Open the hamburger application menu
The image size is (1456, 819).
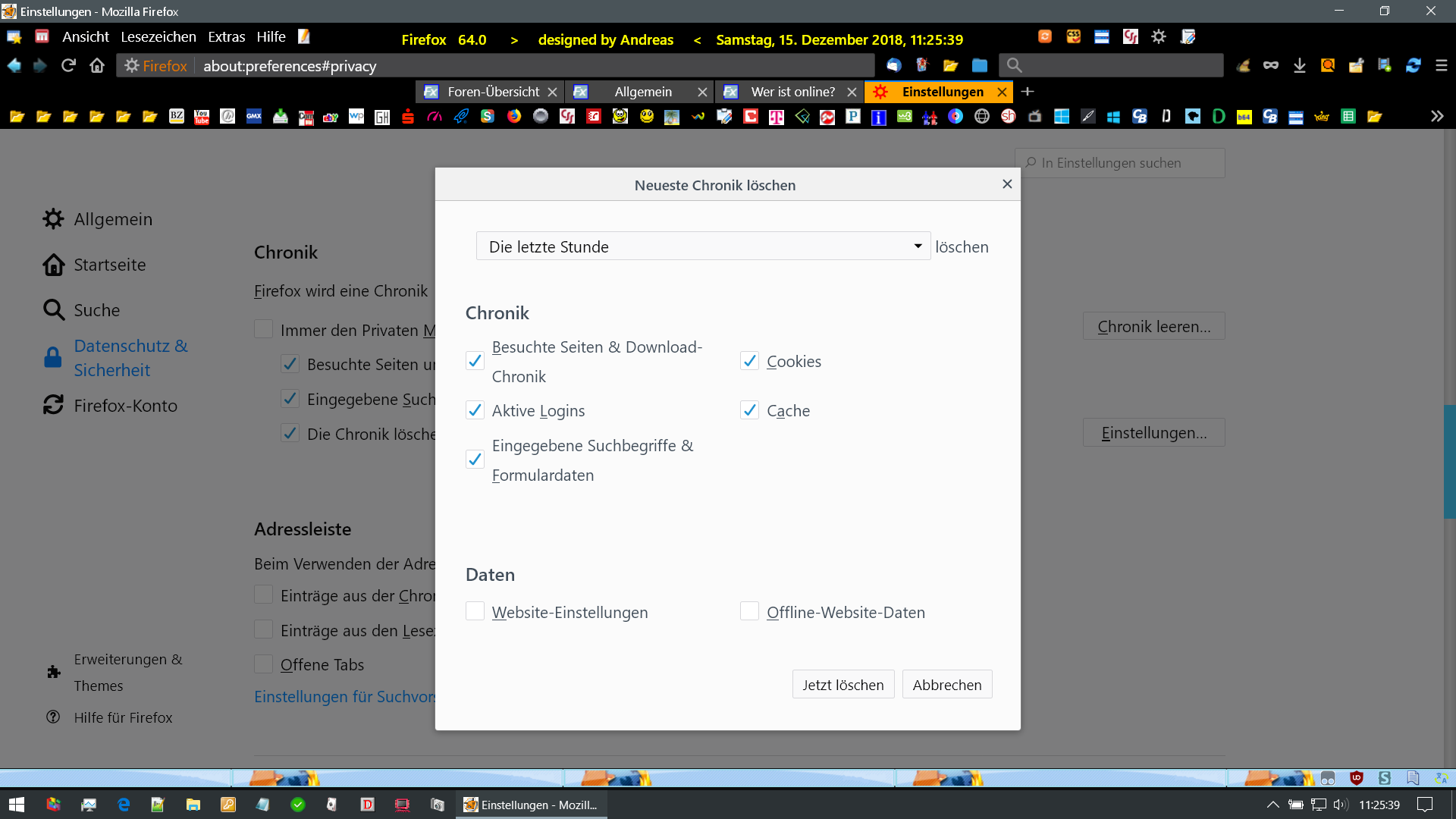1441,66
